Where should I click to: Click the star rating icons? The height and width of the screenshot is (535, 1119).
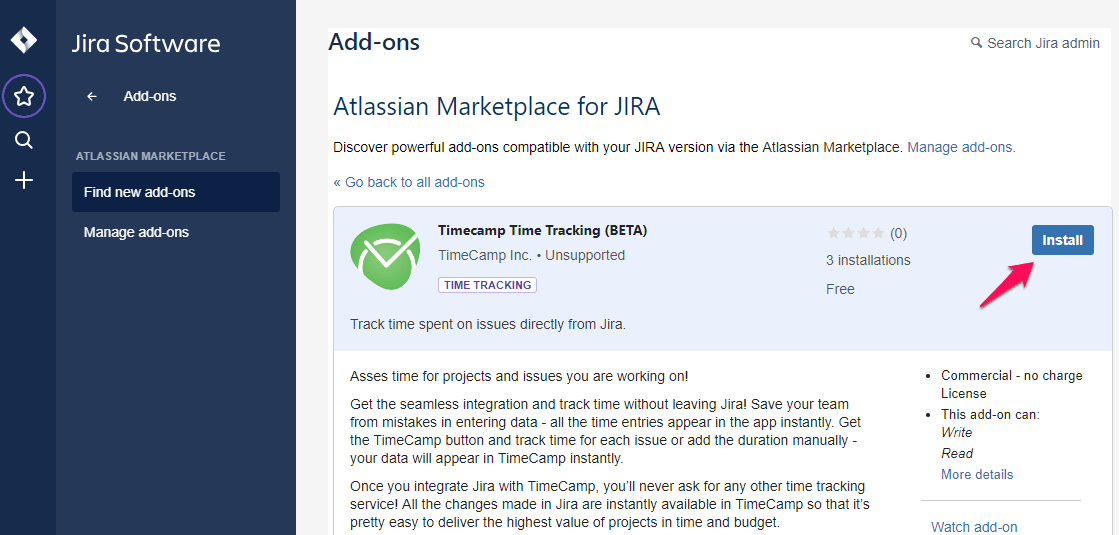click(856, 233)
